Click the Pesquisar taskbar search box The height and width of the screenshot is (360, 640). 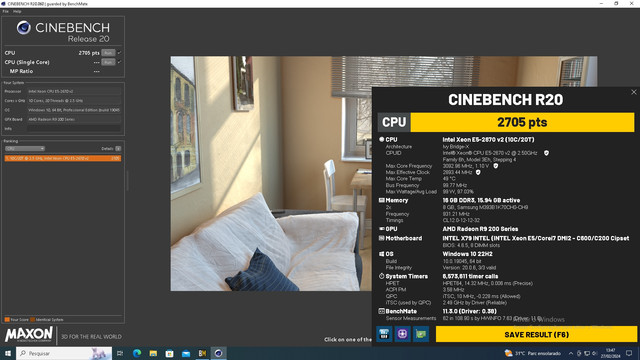tap(64, 353)
